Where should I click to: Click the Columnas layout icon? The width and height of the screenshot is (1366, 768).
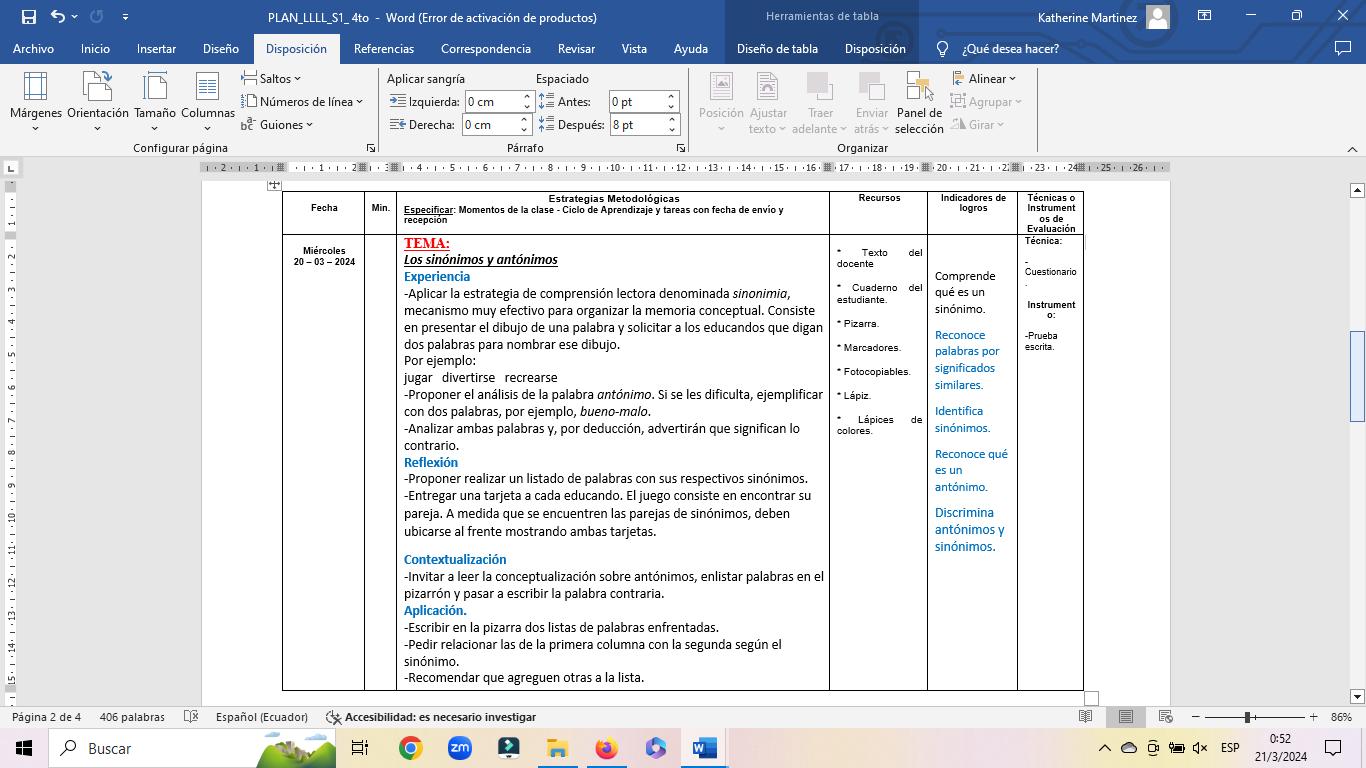[x=207, y=89]
